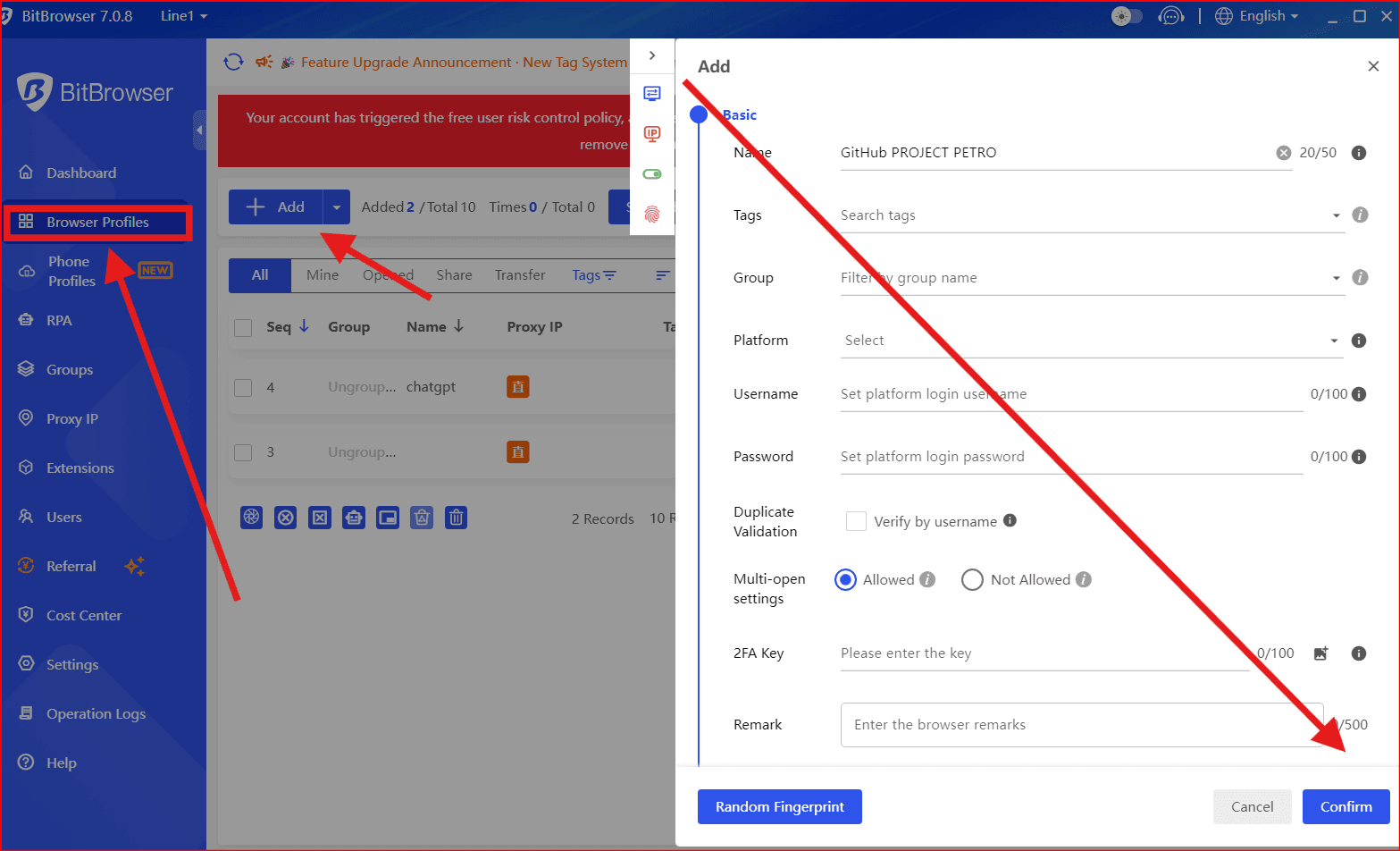Click the 2FA Key image upload icon
Screen dimensions: 1400x851
tap(1320, 653)
